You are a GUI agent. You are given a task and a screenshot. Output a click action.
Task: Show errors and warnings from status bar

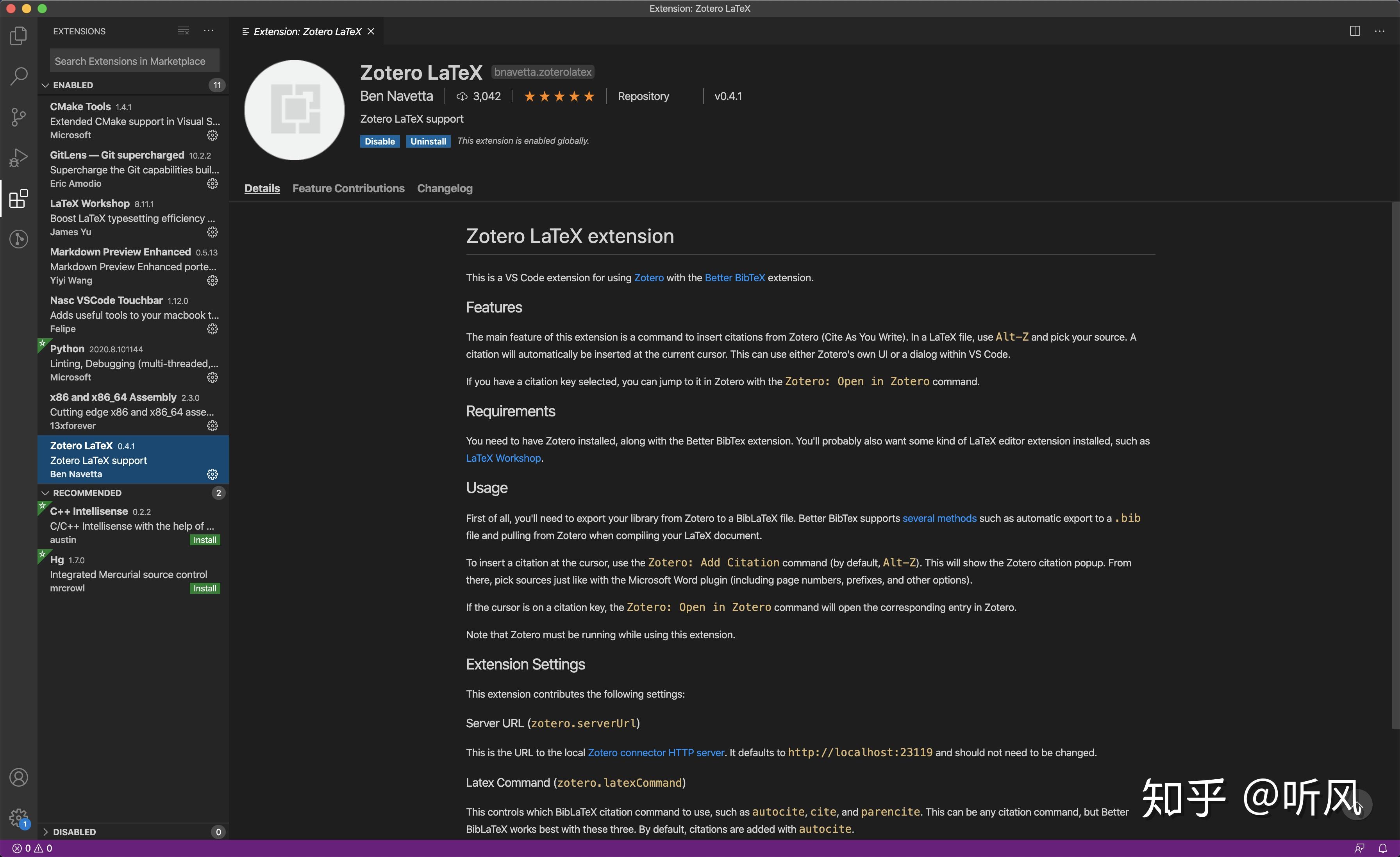pyautogui.click(x=32, y=848)
